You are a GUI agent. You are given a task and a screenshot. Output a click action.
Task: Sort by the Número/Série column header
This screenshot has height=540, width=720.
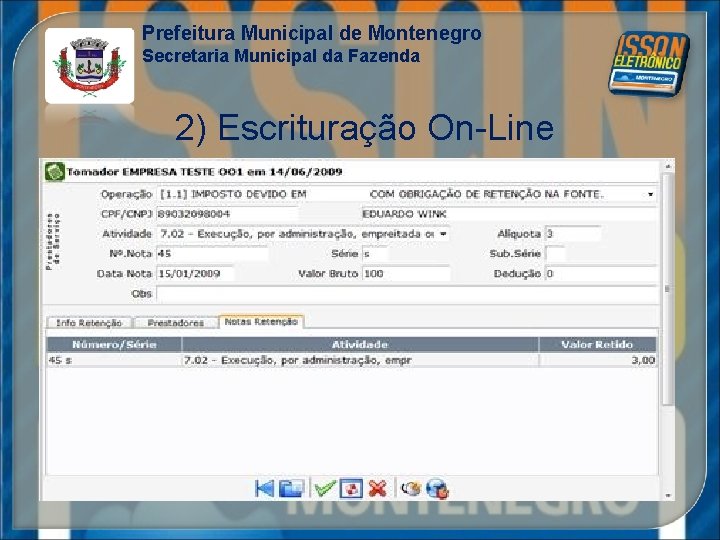[x=114, y=344]
